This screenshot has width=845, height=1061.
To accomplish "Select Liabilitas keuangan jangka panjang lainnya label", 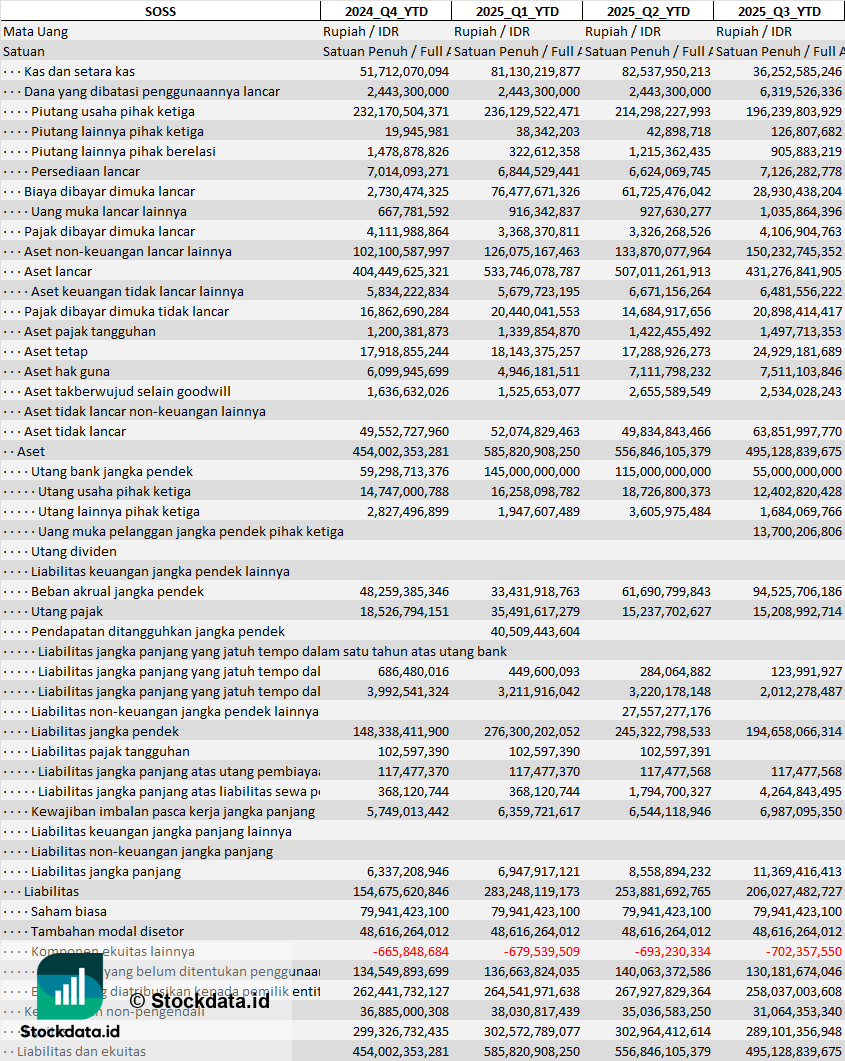I will [162, 832].
